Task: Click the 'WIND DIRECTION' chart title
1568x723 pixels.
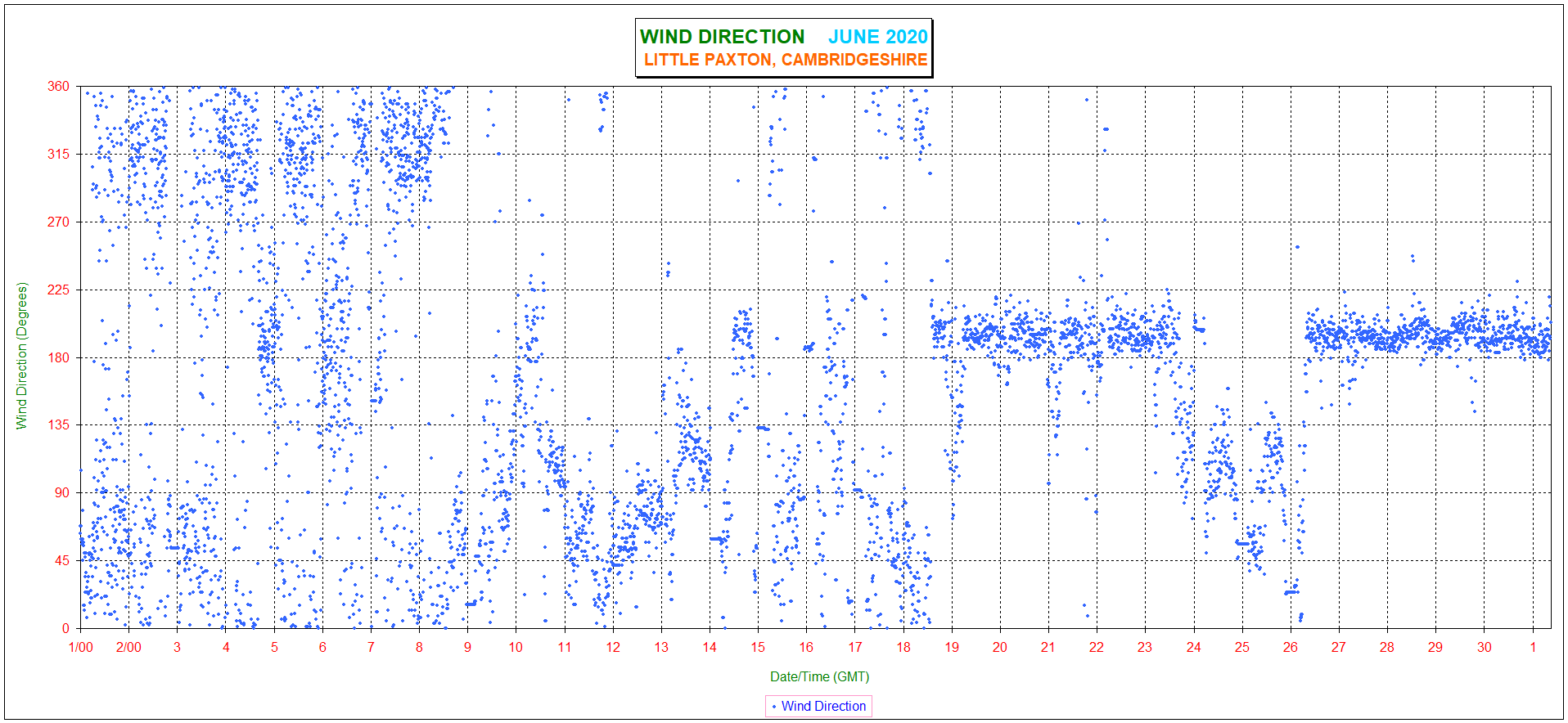Action: click(722, 37)
